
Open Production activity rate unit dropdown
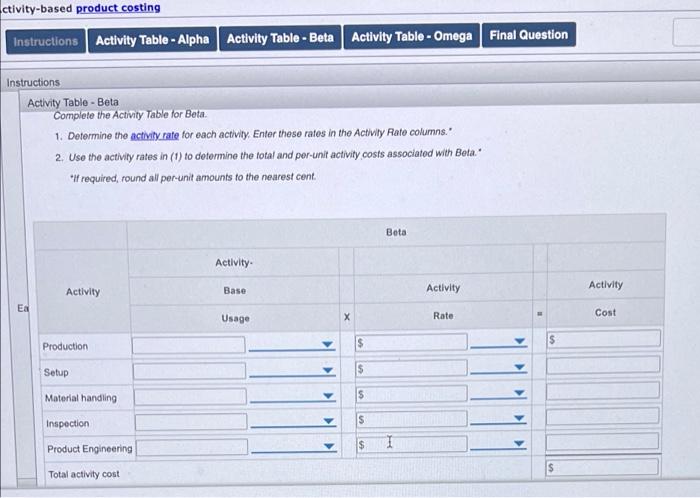(499, 341)
